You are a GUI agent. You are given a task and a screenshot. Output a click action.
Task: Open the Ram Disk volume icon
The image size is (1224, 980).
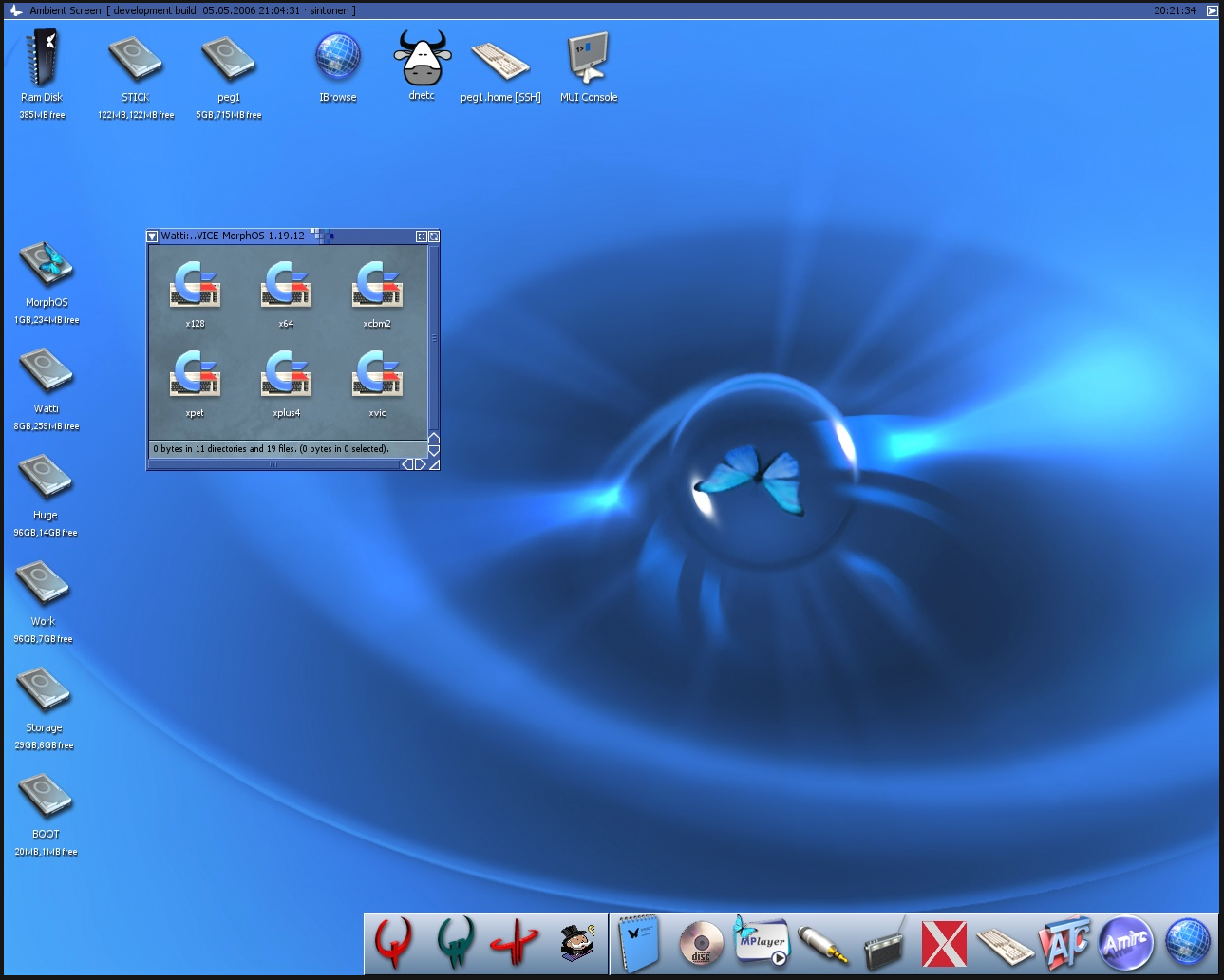[42, 59]
